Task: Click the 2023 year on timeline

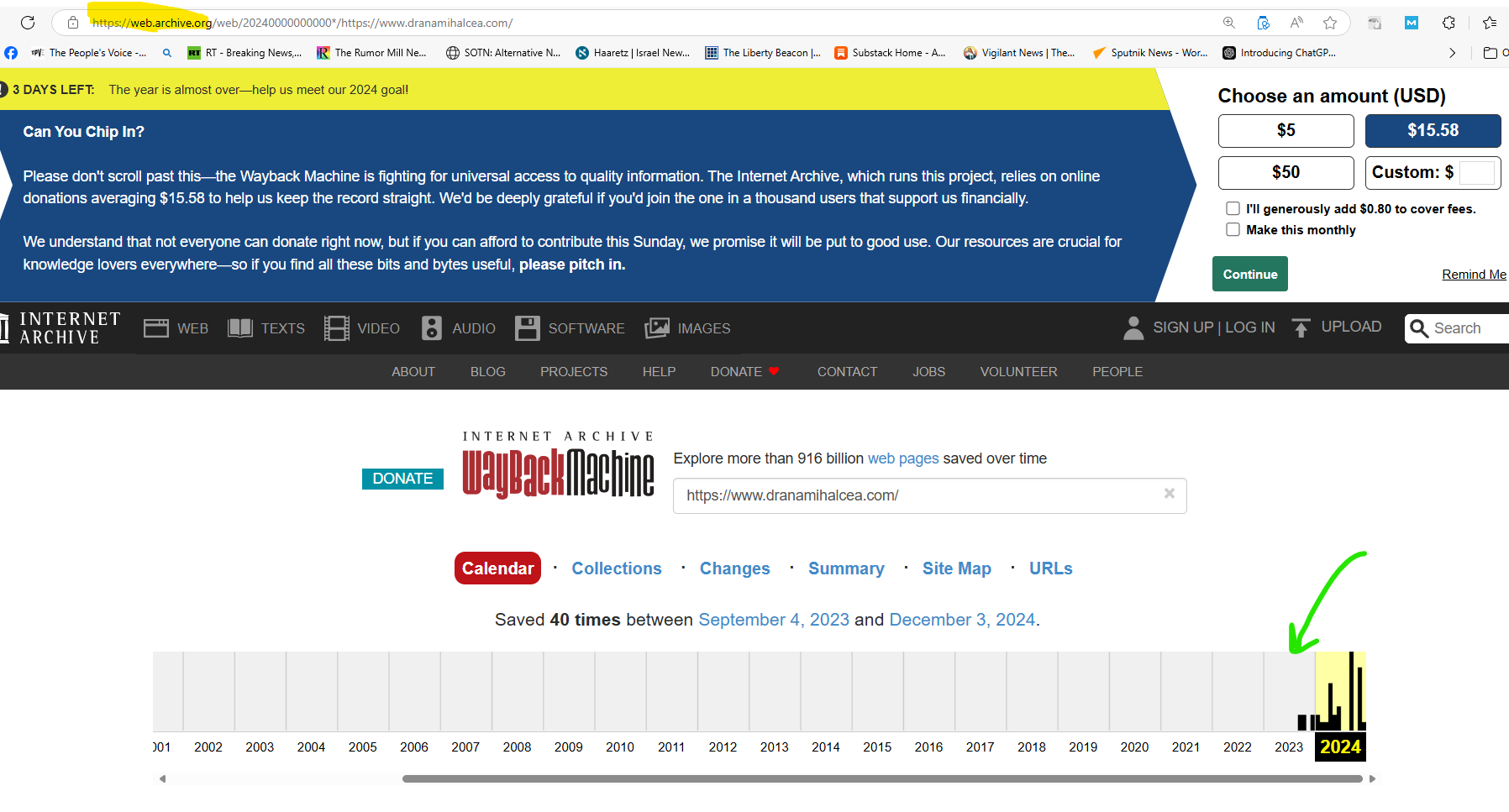Action: coord(1289,747)
